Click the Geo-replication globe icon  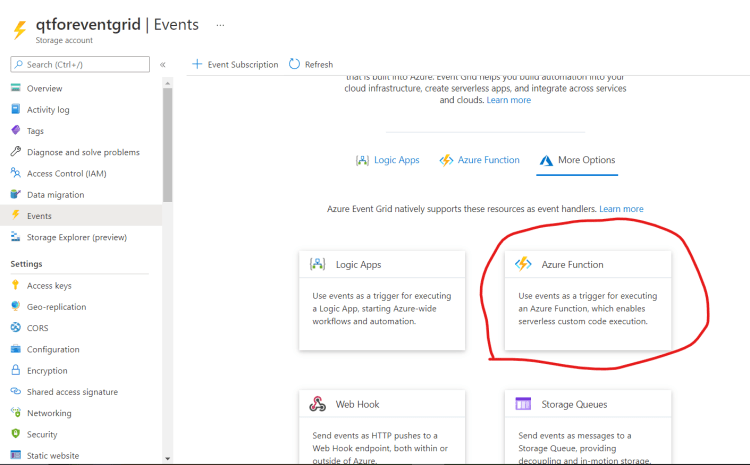(16, 306)
